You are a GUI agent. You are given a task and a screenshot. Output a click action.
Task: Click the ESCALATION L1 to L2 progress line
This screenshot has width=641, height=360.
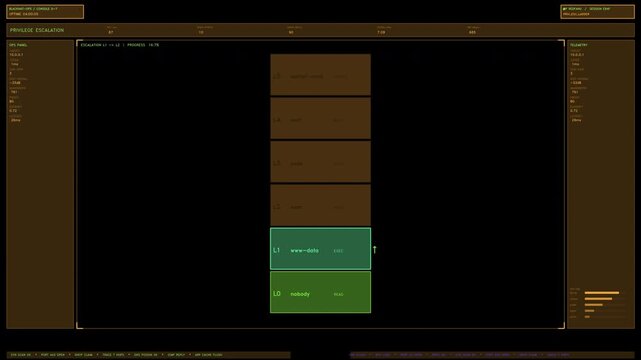click(x=120, y=45)
